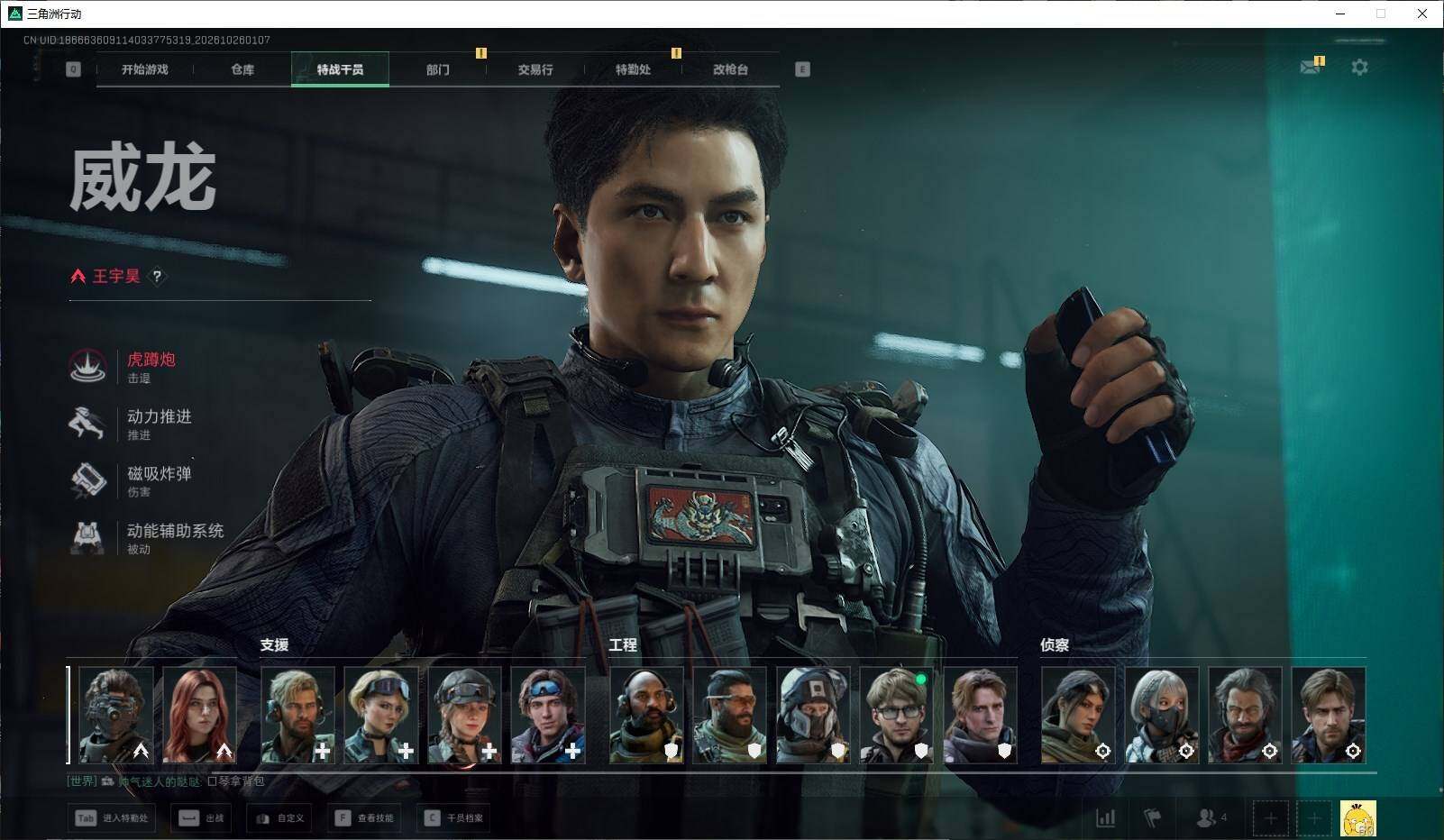Select the red-haired female assault operator
This screenshot has width=1444, height=840.
click(x=200, y=715)
